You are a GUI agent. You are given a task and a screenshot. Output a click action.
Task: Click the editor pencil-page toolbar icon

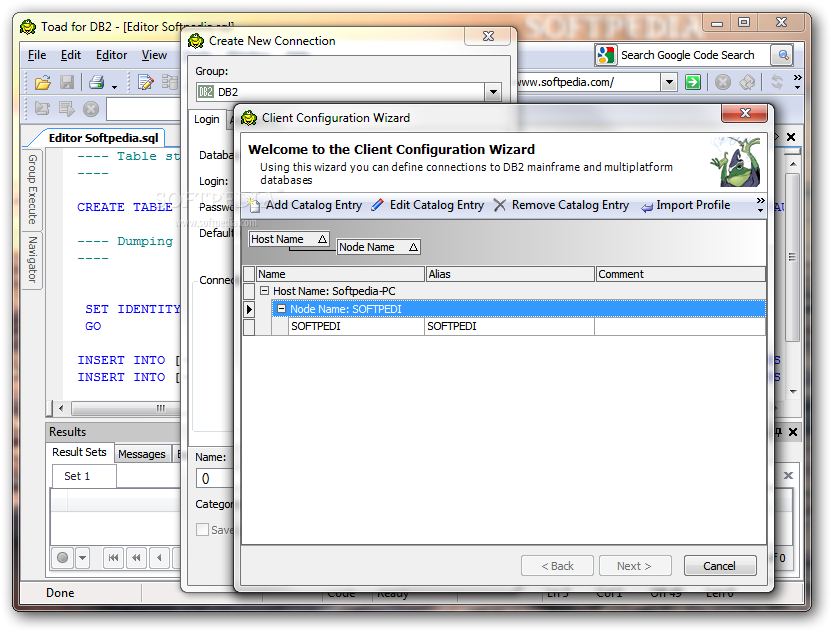tap(145, 82)
